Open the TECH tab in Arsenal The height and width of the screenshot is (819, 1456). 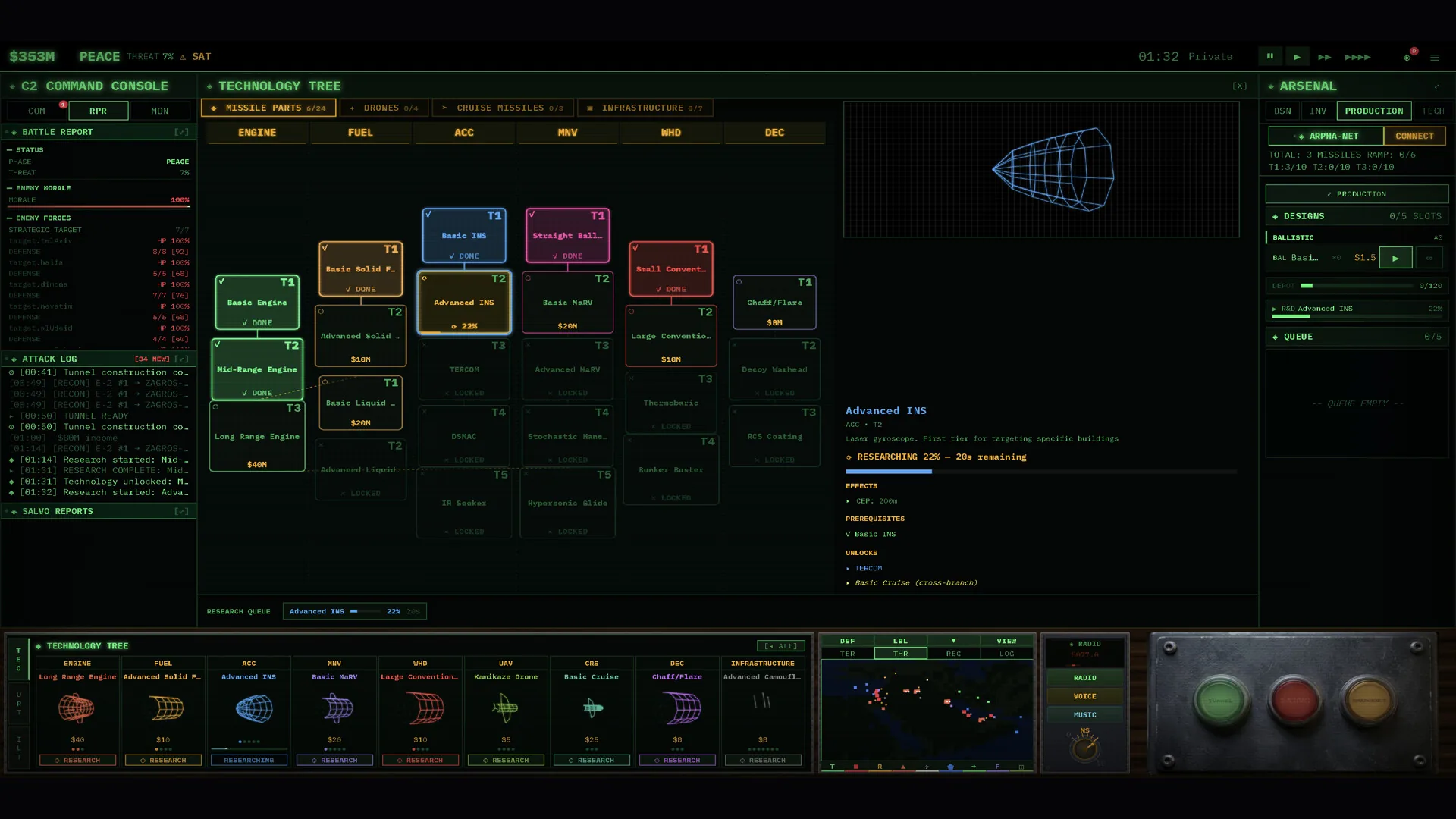pos(1432,111)
